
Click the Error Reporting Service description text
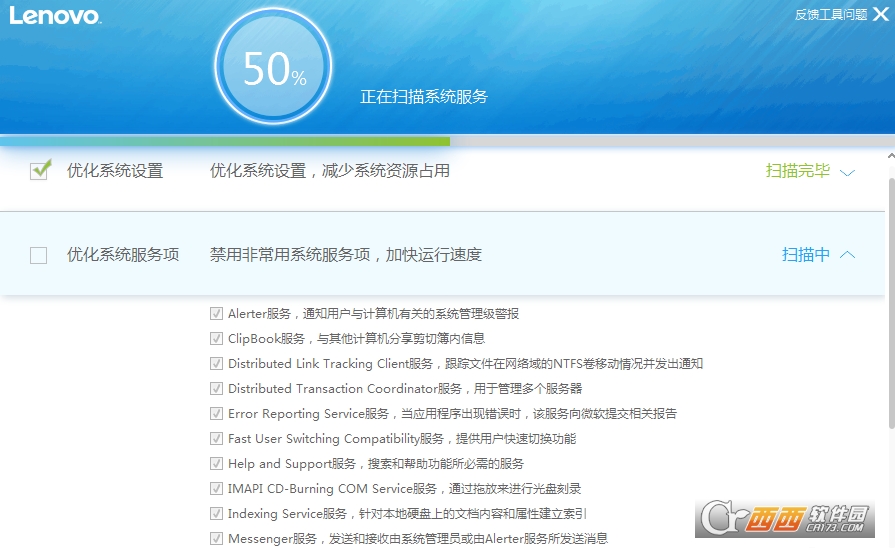pos(452,413)
